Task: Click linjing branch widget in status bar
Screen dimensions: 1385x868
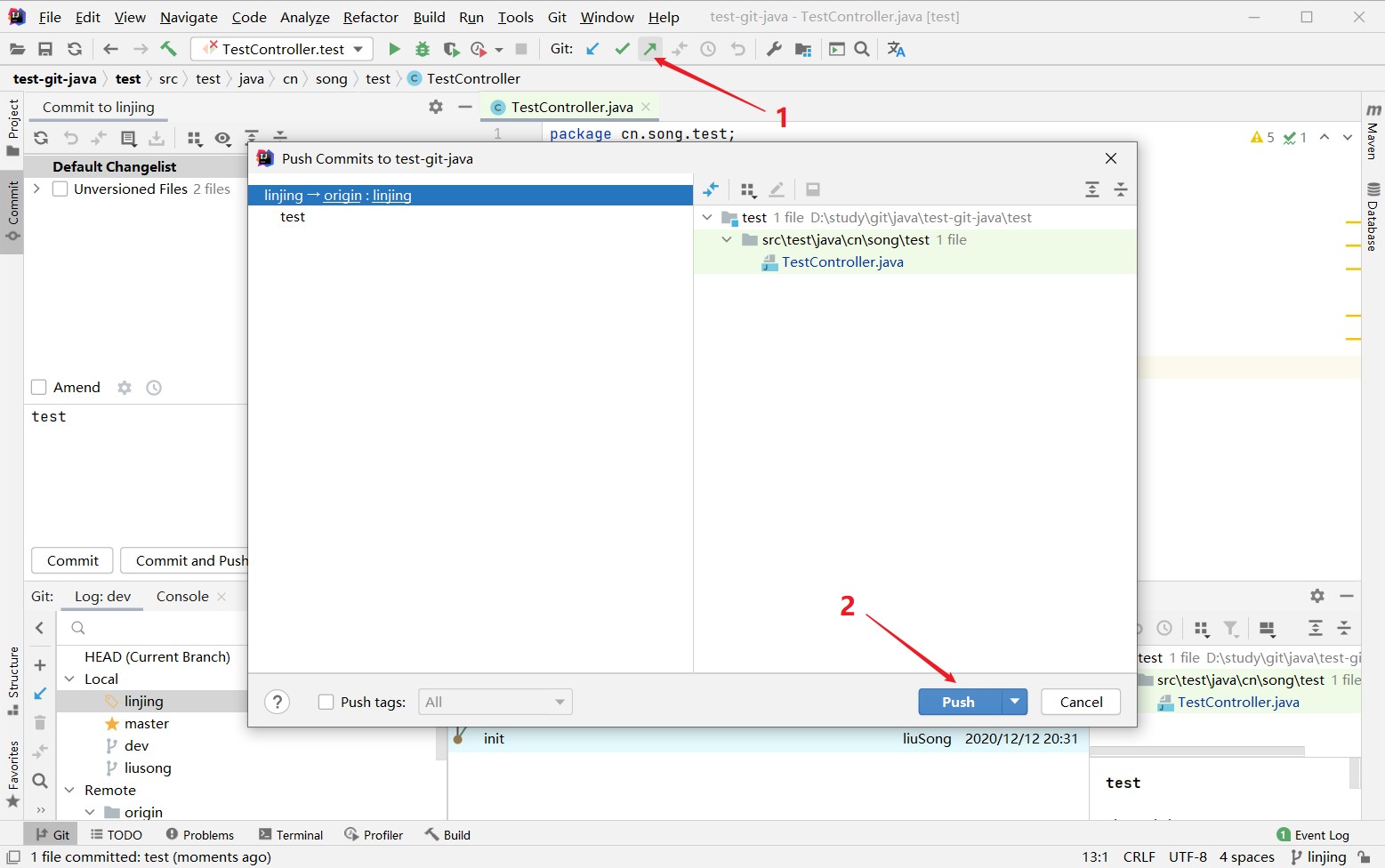Action: pos(1318,856)
